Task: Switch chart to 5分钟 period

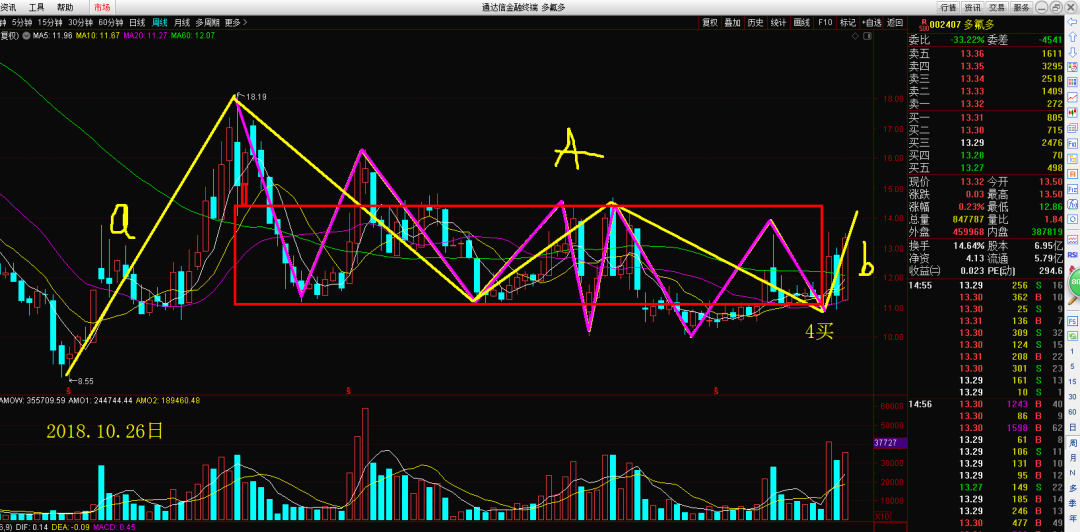Action: (x=23, y=22)
